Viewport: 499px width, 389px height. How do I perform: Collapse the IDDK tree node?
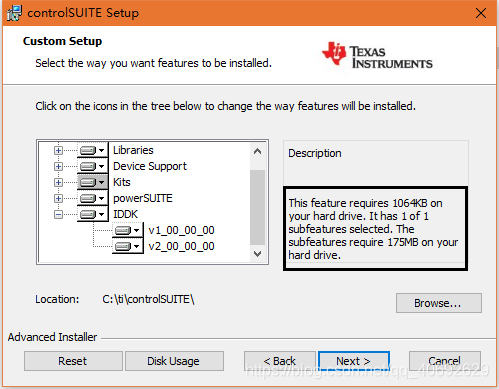tap(58, 214)
